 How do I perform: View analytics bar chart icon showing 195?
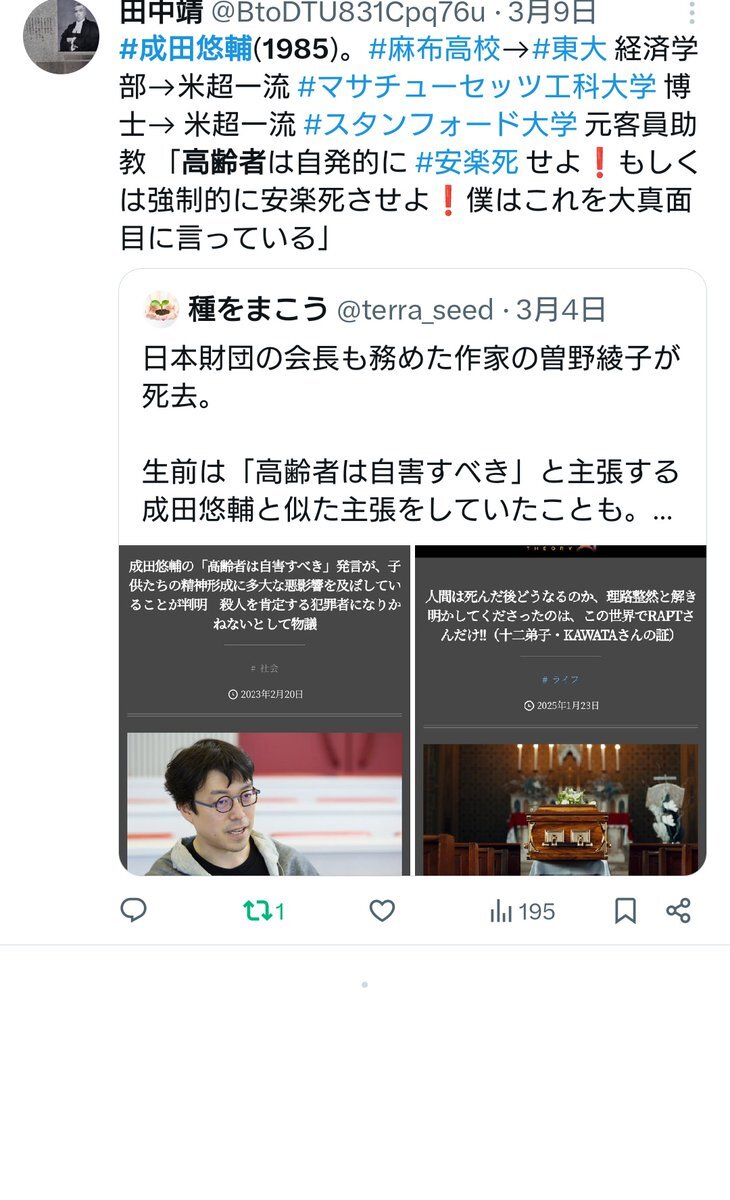500,911
